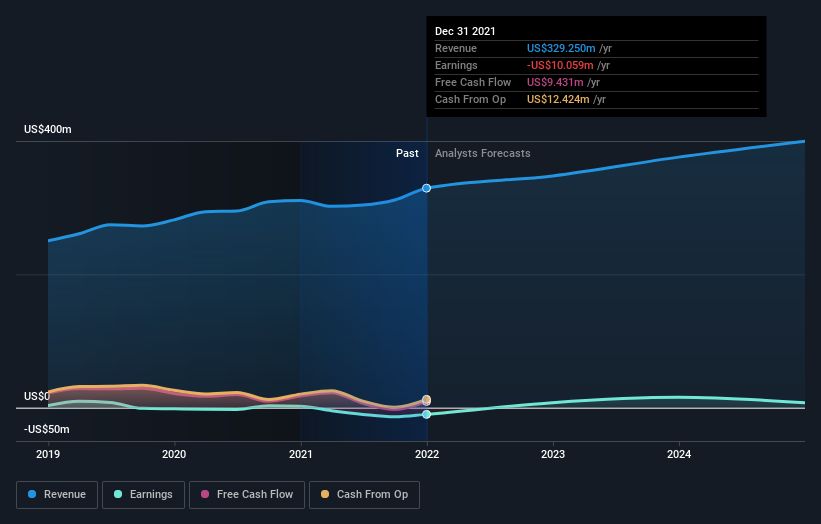Click the Cash From Op data point at 2022
Viewport: 821px width, 524px height.
pyautogui.click(x=427, y=399)
